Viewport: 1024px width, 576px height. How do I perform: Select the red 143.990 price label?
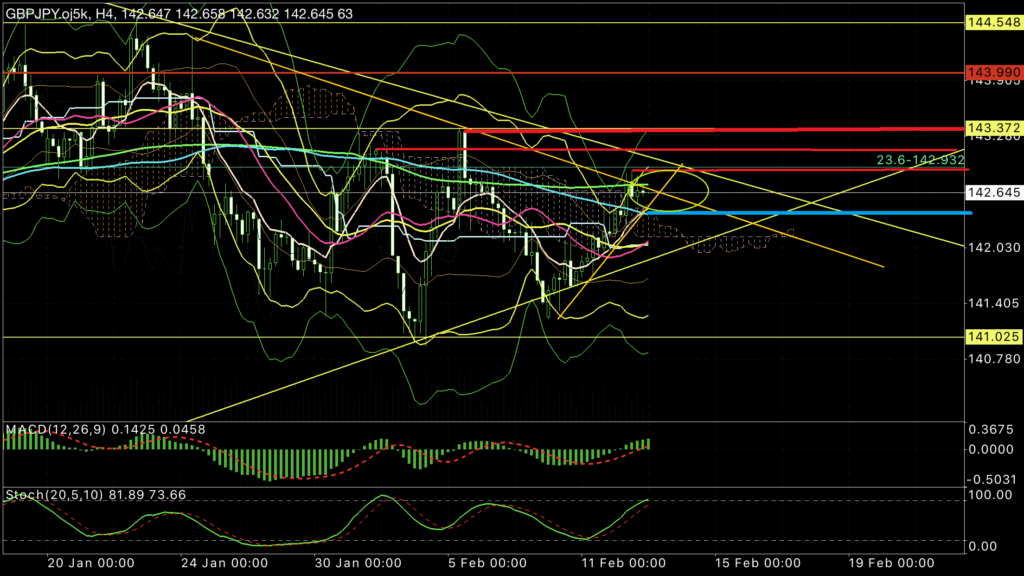pos(994,72)
